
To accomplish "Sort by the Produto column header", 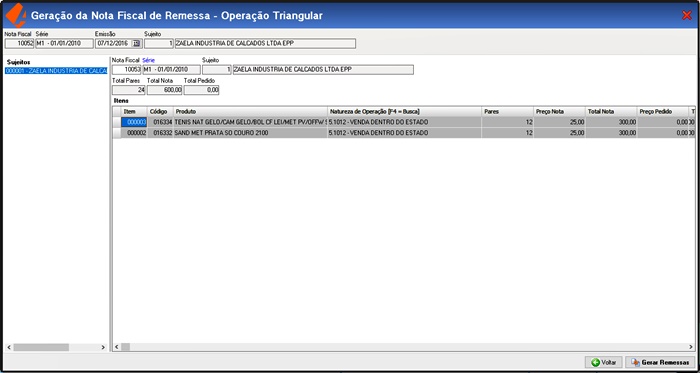I will 250,111.
